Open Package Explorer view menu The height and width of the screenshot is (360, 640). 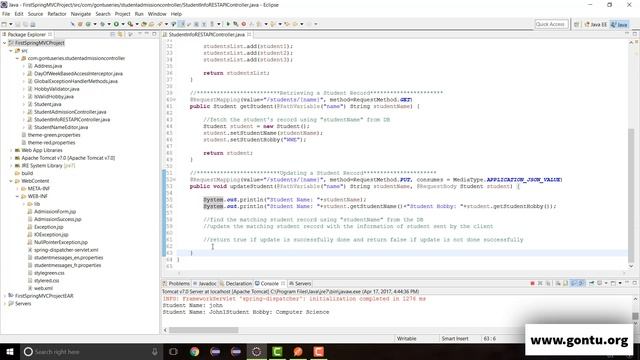click(x=140, y=34)
